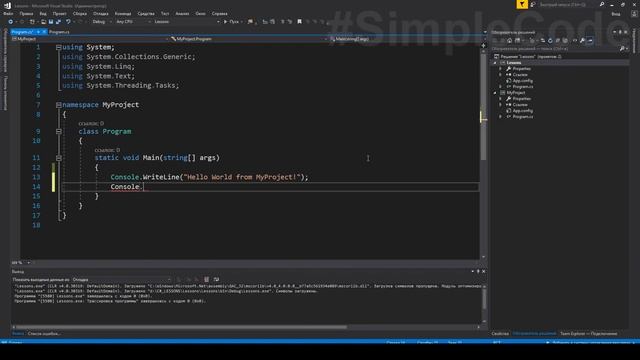
Task: Switch to Свойства tab at bottom right
Action: (500, 334)
